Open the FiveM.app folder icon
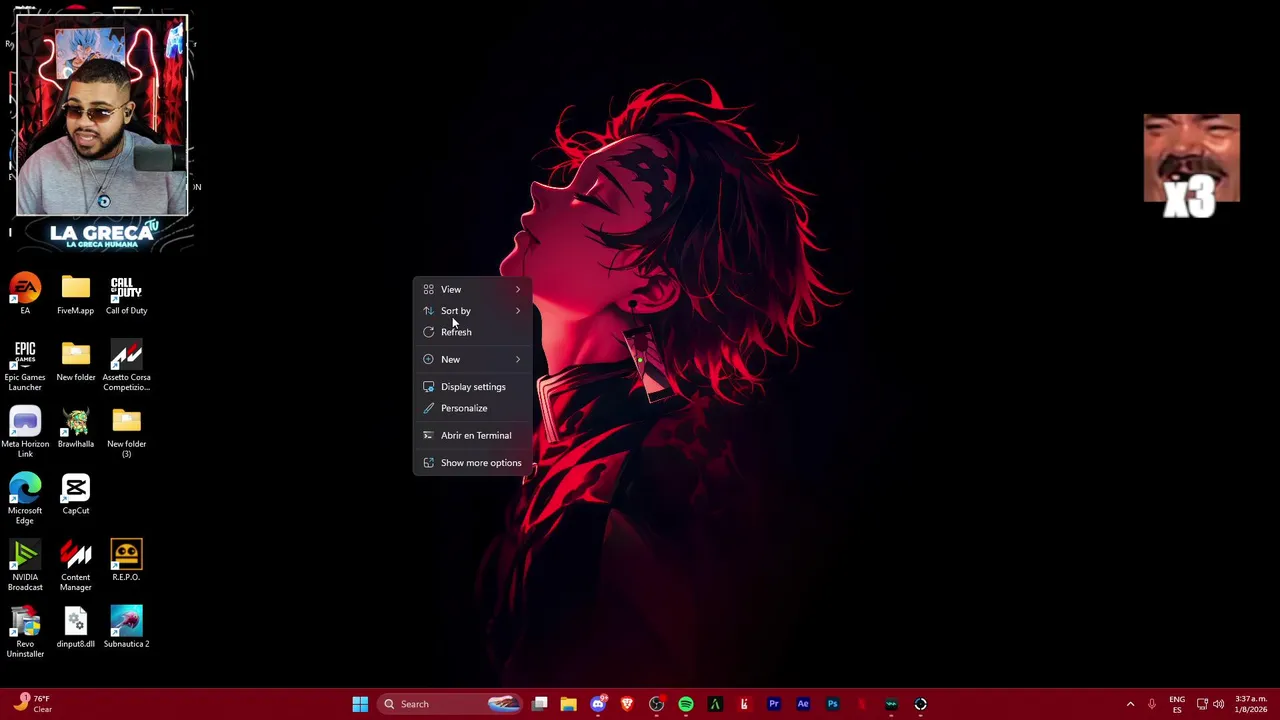The image size is (1280, 720). pos(75,295)
